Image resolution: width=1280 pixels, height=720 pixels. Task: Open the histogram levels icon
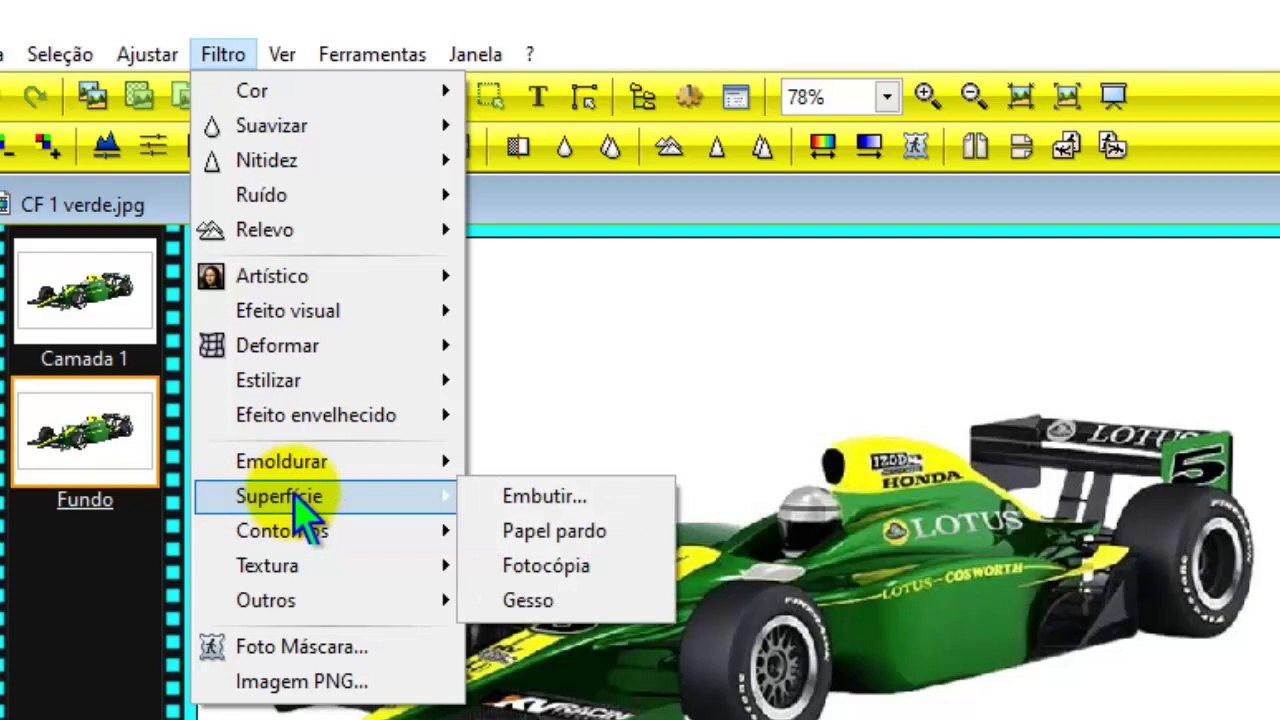click(106, 147)
